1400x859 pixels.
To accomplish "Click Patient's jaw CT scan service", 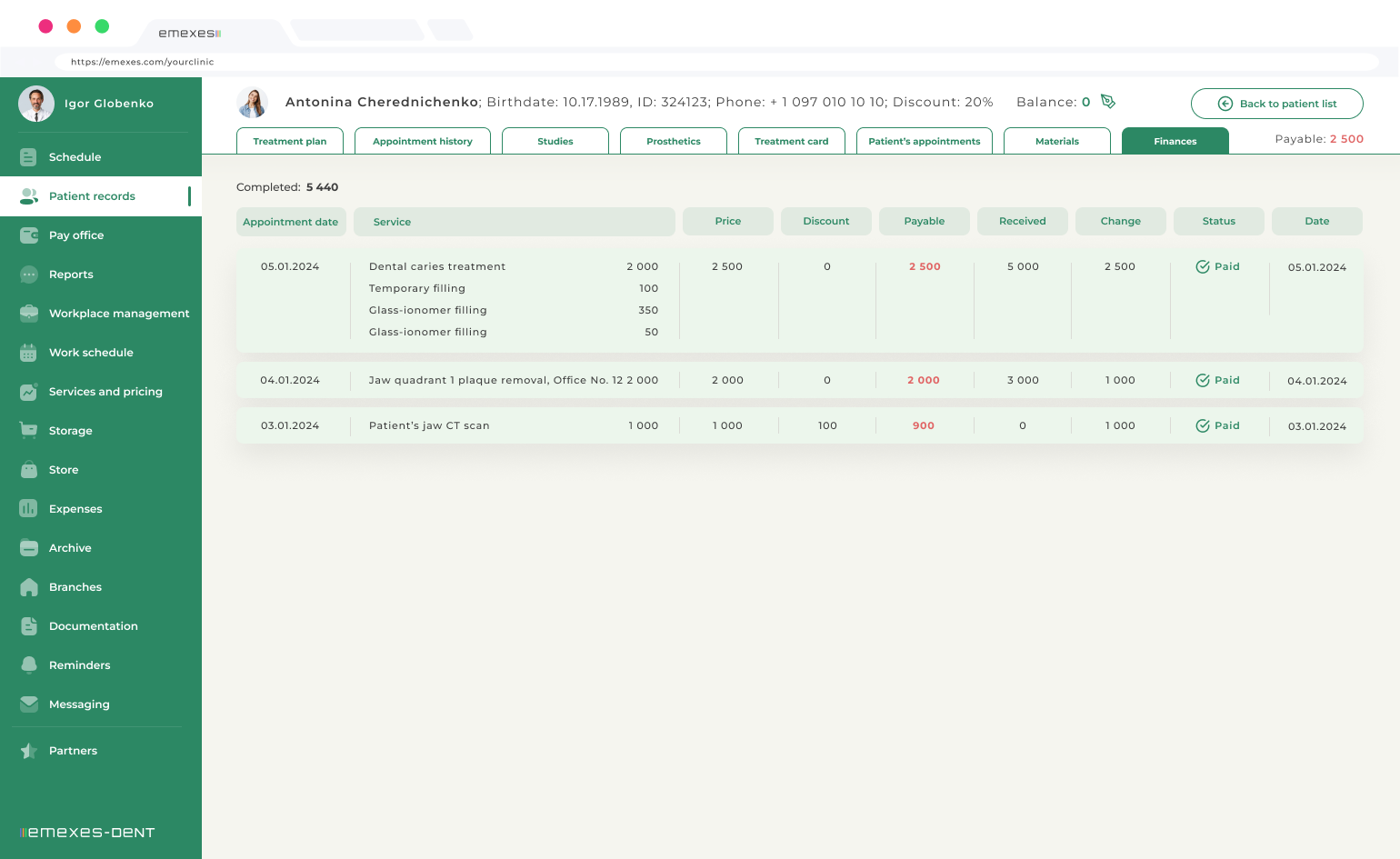I will [x=429, y=425].
